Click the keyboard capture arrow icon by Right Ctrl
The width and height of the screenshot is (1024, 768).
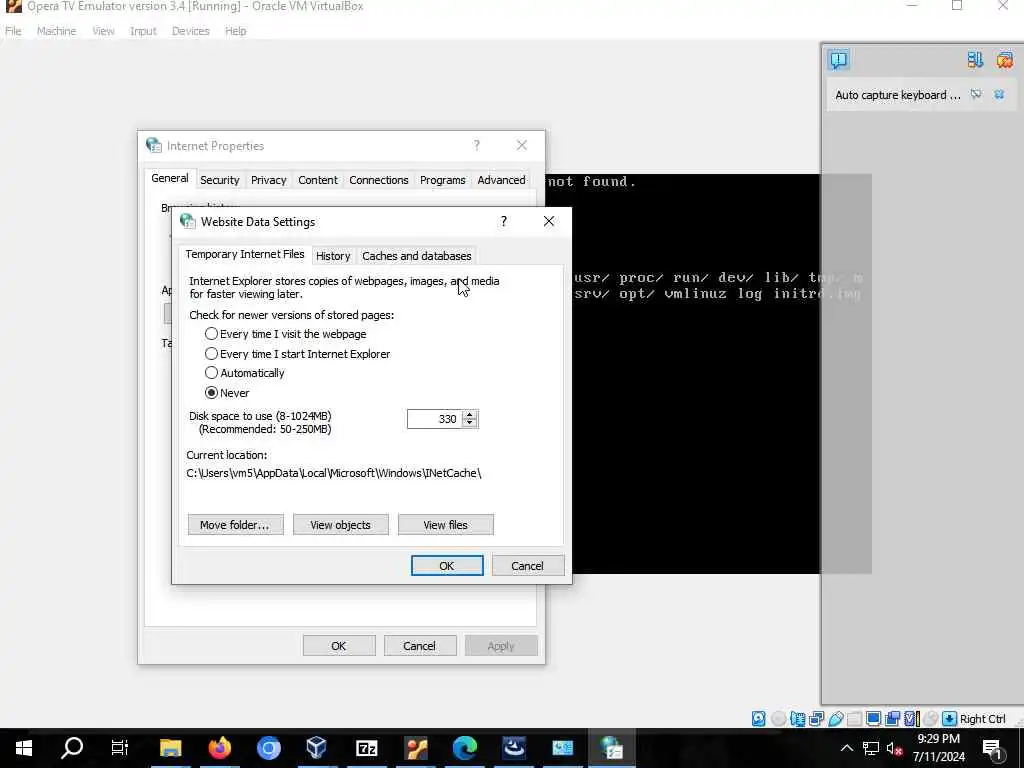click(x=950, y=718)
